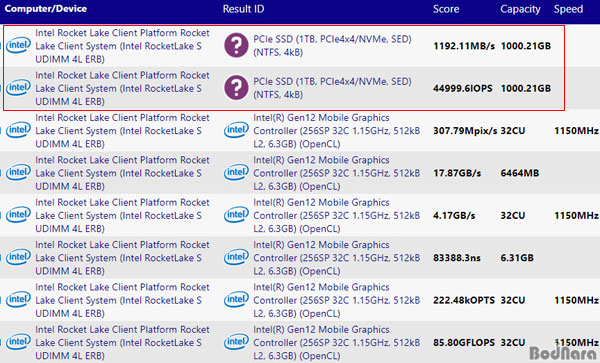Open the Gen12 Graphics result link scoring 85.80GFLOPS

tap(337, 343)
